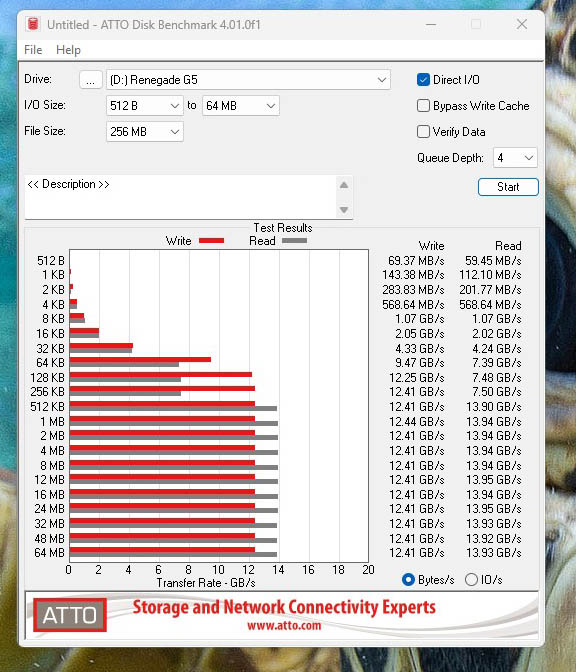Open the Queue Depth dropdown
Image resolution: width=576 pixels, height=672 pixels.
tap(515, 158)
